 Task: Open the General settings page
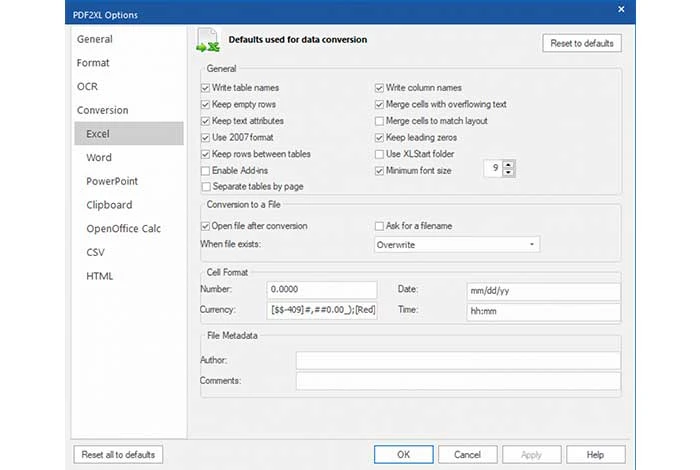pos(95,39)
